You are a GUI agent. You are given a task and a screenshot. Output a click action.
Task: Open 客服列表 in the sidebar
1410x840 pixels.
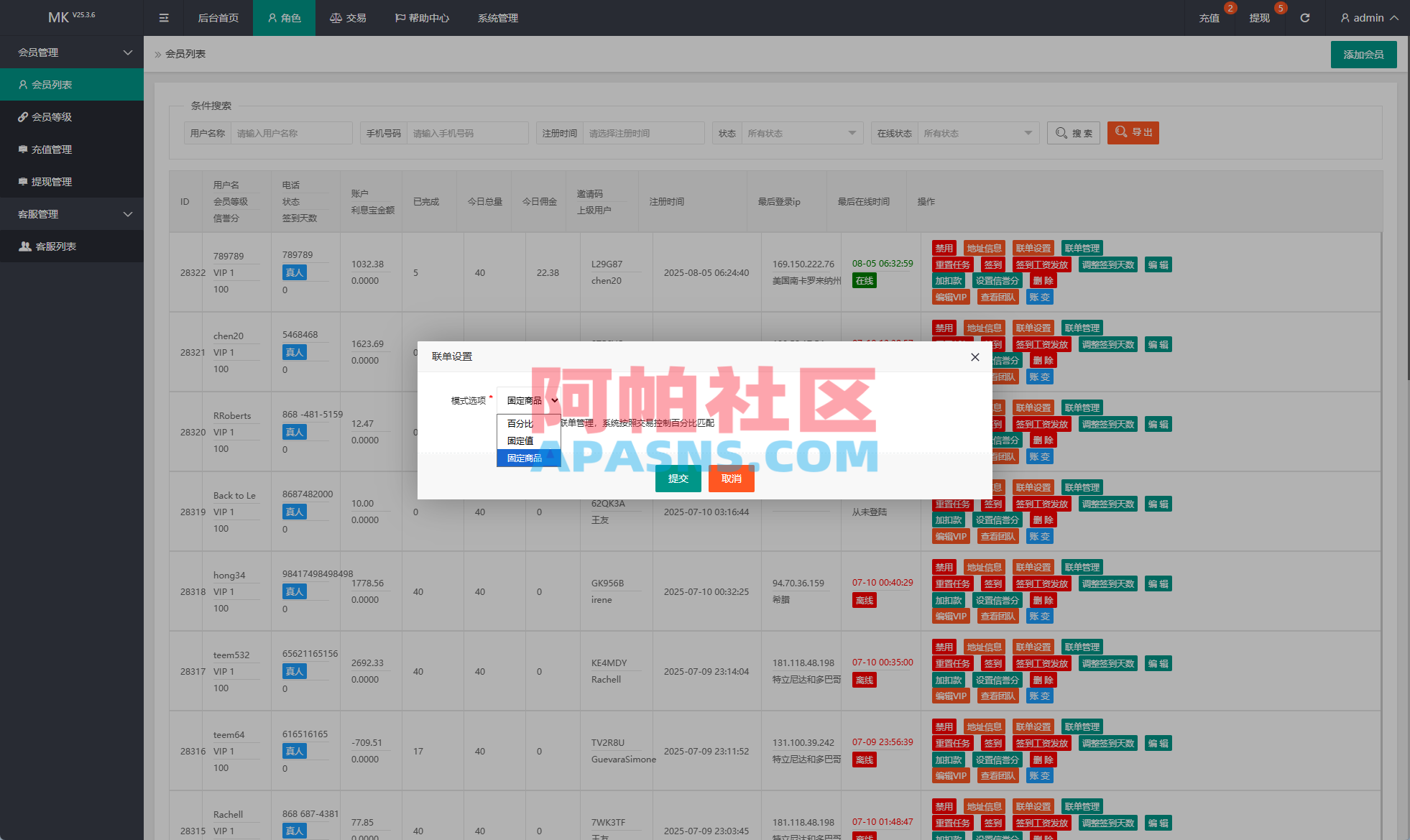point(56,246)
